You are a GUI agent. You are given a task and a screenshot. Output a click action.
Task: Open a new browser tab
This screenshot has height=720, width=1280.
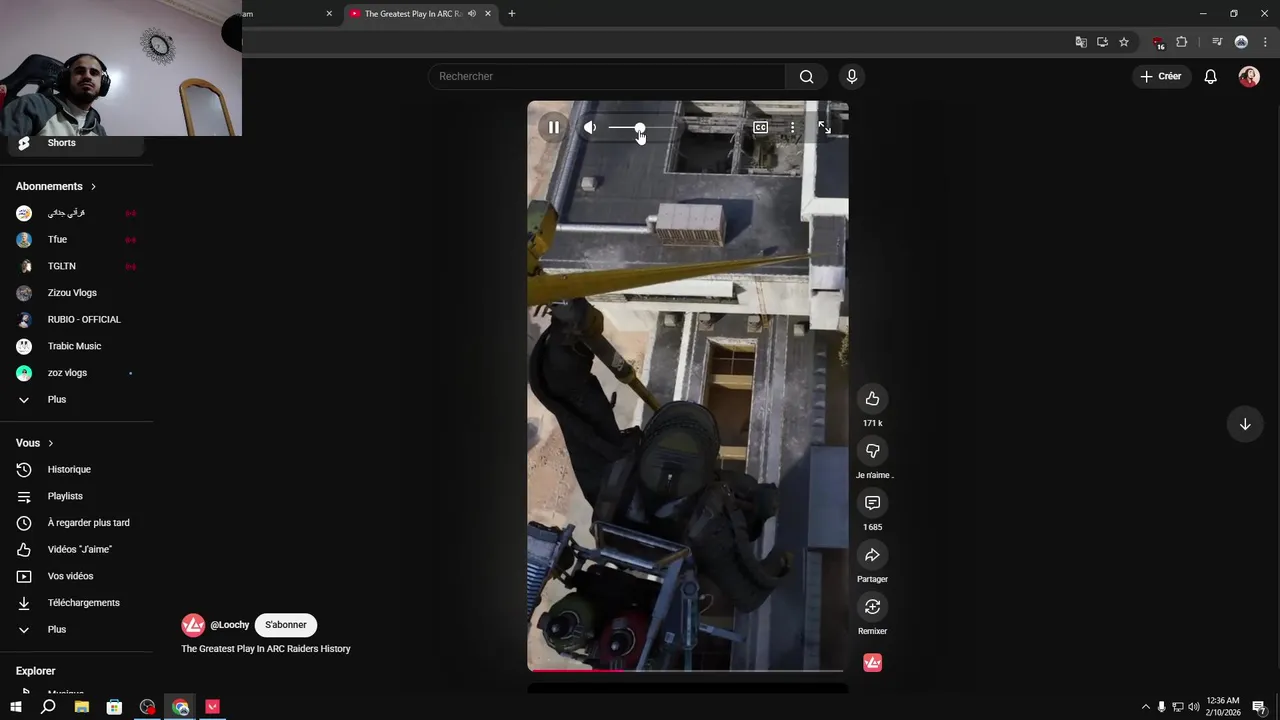point(512,14)
